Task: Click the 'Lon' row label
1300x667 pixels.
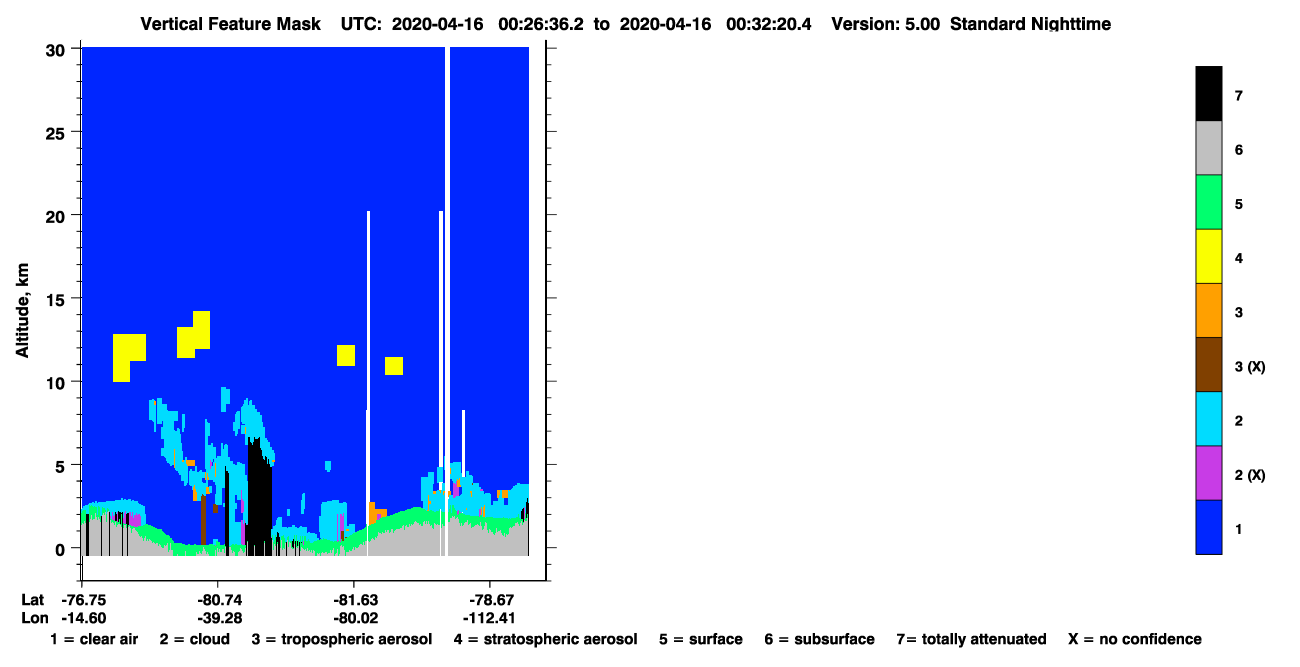Action: pos(33,618)
